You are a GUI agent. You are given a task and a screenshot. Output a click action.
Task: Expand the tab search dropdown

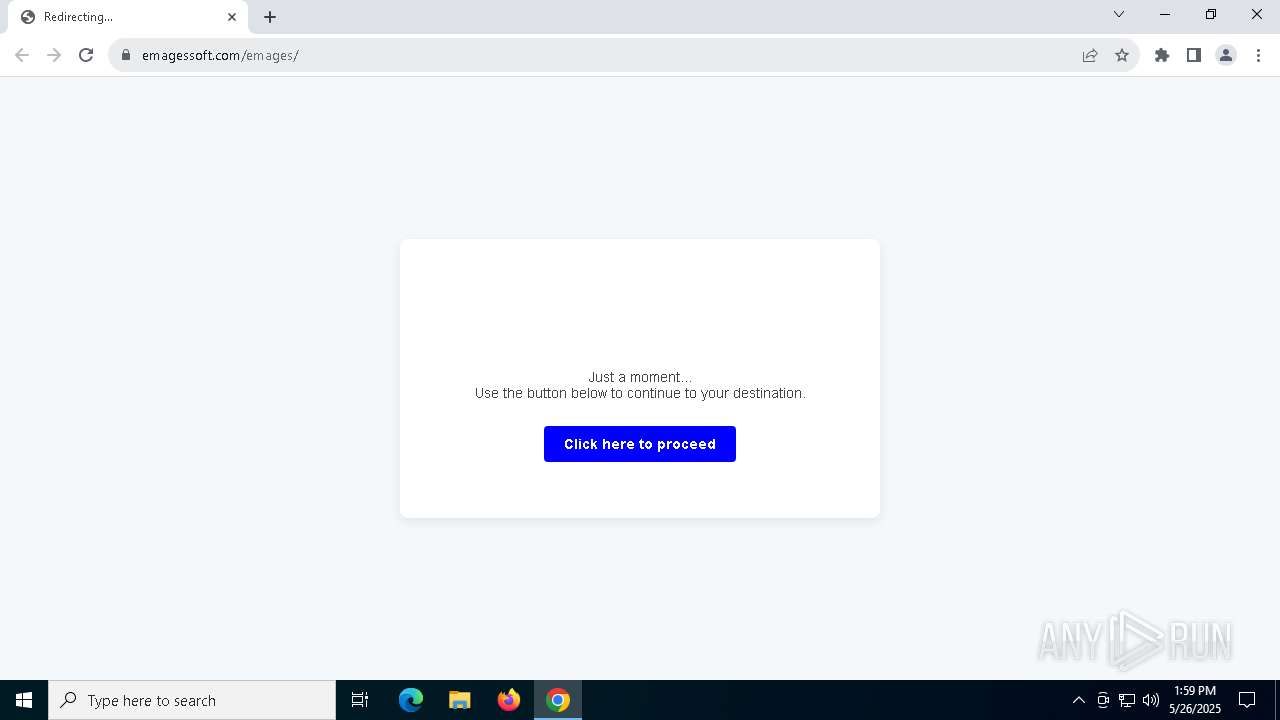(x=1119, y=14)
